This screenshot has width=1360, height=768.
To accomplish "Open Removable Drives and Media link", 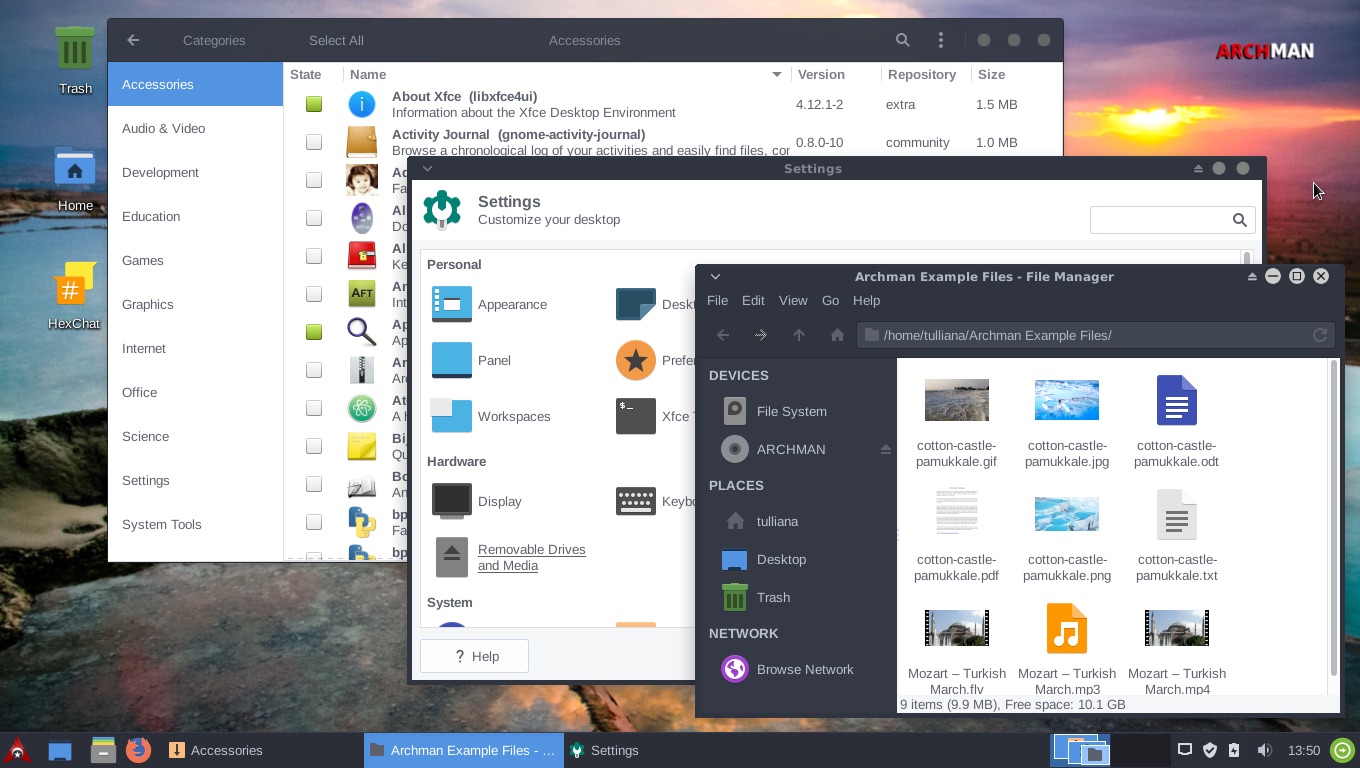I will pyautogui.click(x=532, y=557).
